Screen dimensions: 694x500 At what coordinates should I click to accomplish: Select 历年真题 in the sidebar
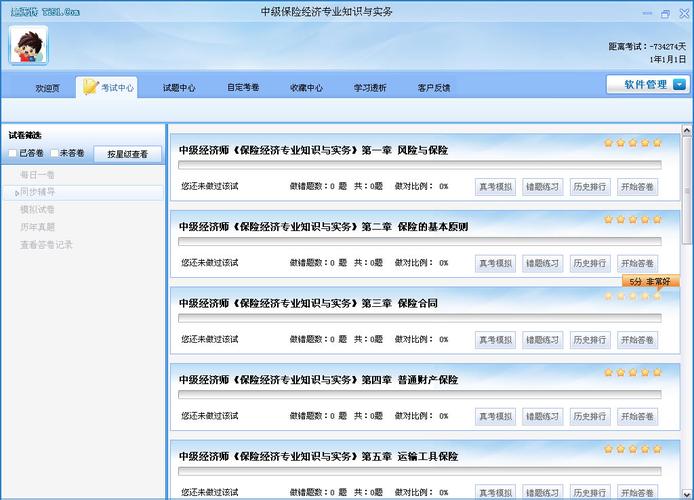pyautogui.click(x=38, y=227)
